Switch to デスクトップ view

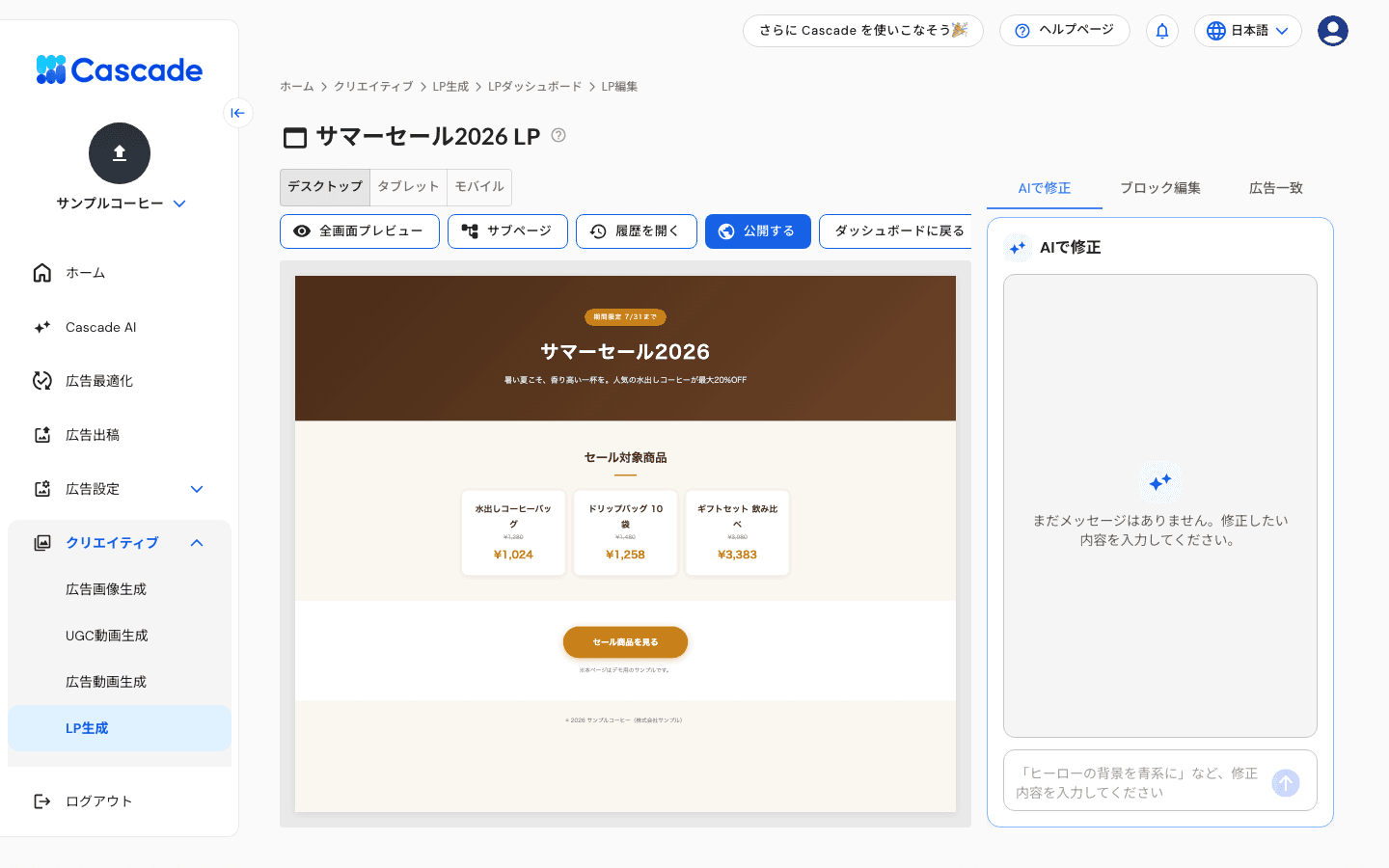(x=325, y=187)
